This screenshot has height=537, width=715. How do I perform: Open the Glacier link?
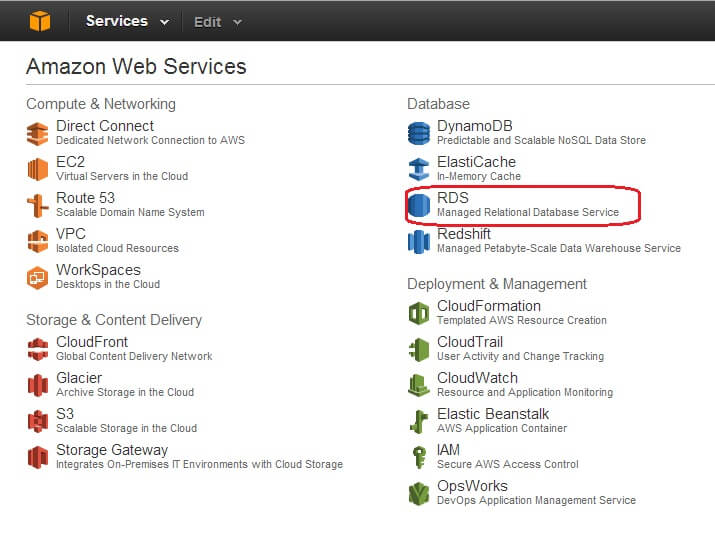pyautogui.click(x=79, y=378)
